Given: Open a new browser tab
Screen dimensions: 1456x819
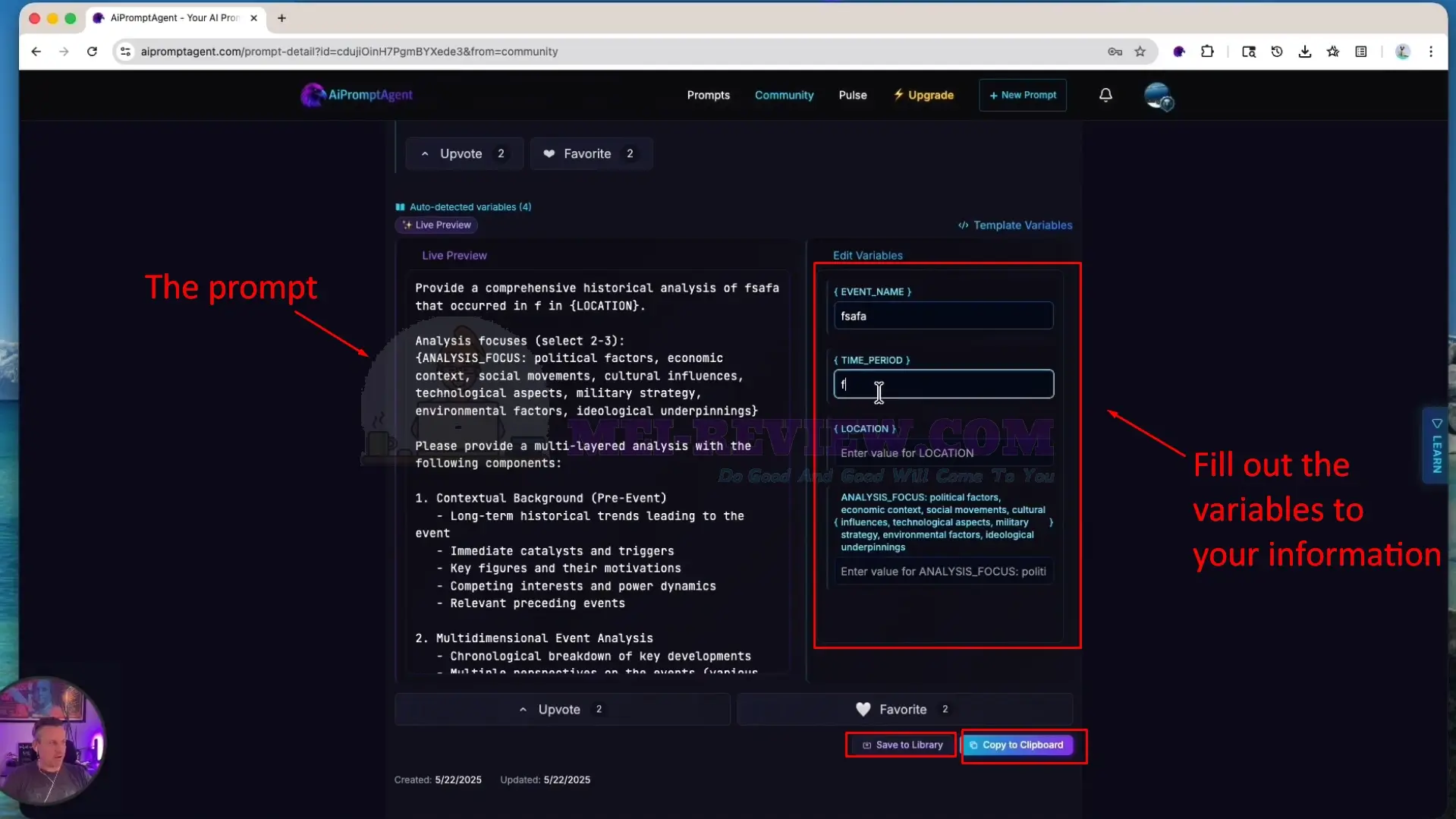Looking at the screenshot, I should pos(281,18).
